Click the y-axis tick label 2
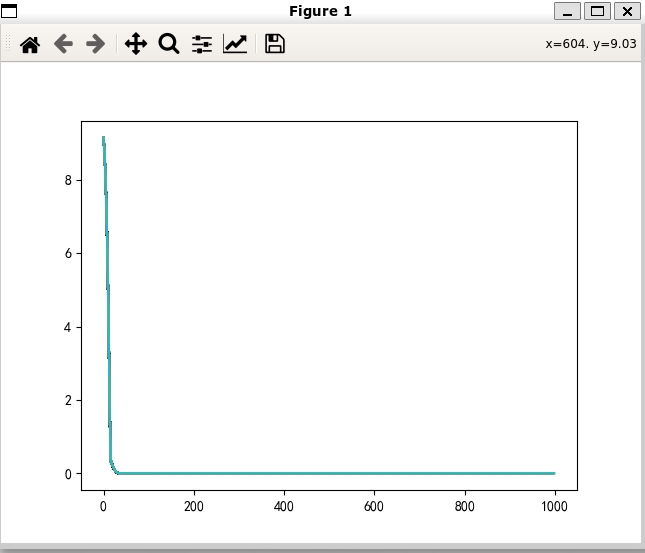 point(68,400)
